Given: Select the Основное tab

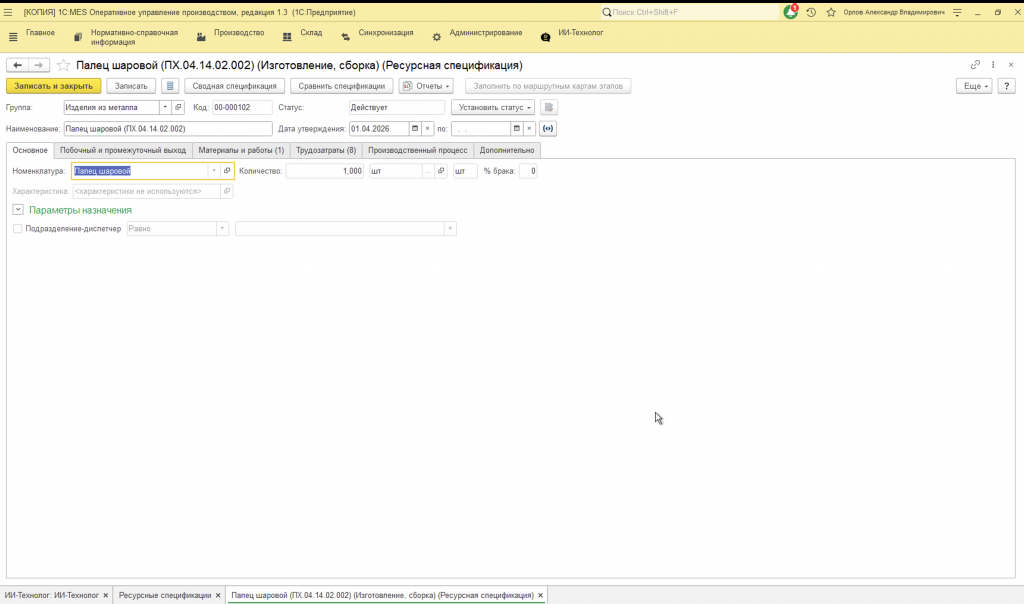Looking at the screenshot, I should point(30,150).
